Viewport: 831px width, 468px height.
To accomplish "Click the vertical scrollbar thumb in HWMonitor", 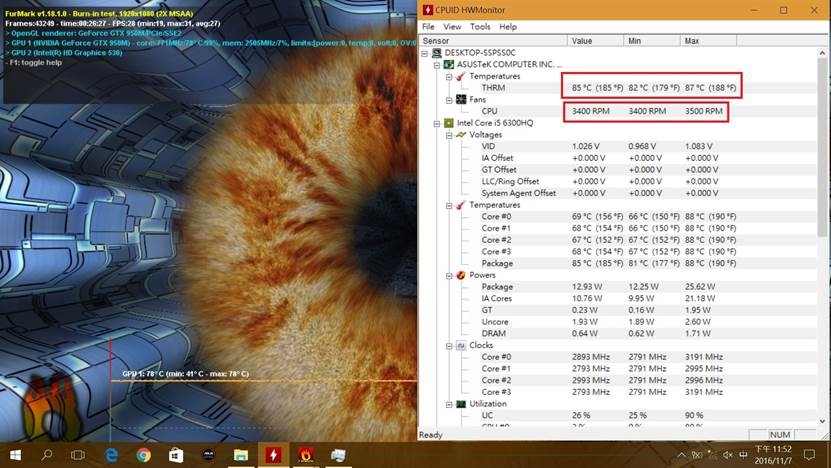I will (x=822, y=148).
